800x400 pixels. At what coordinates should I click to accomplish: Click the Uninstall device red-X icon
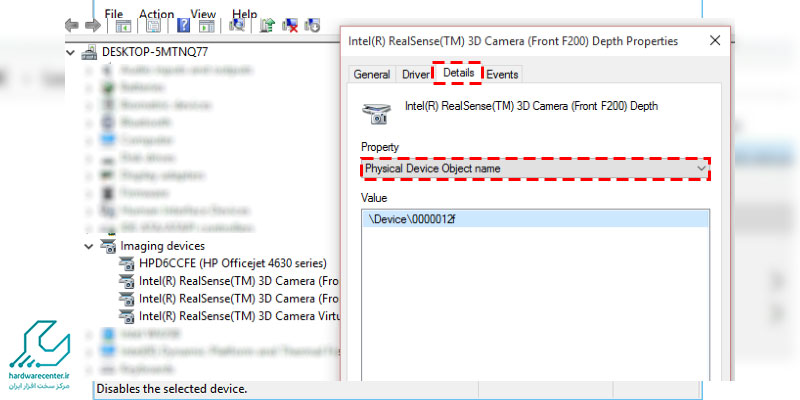(x=290, y=25)
